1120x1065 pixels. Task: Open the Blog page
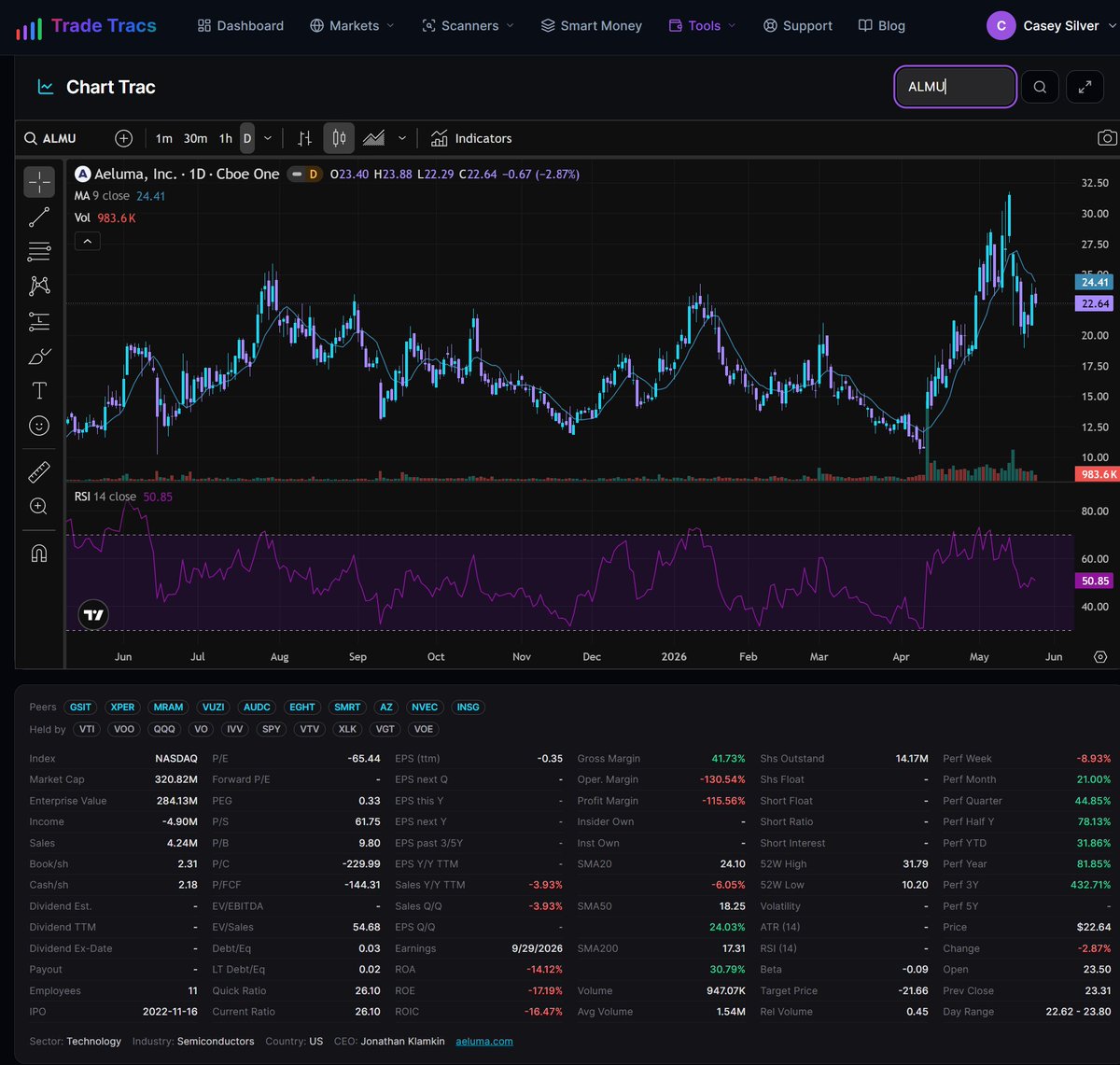882,26
